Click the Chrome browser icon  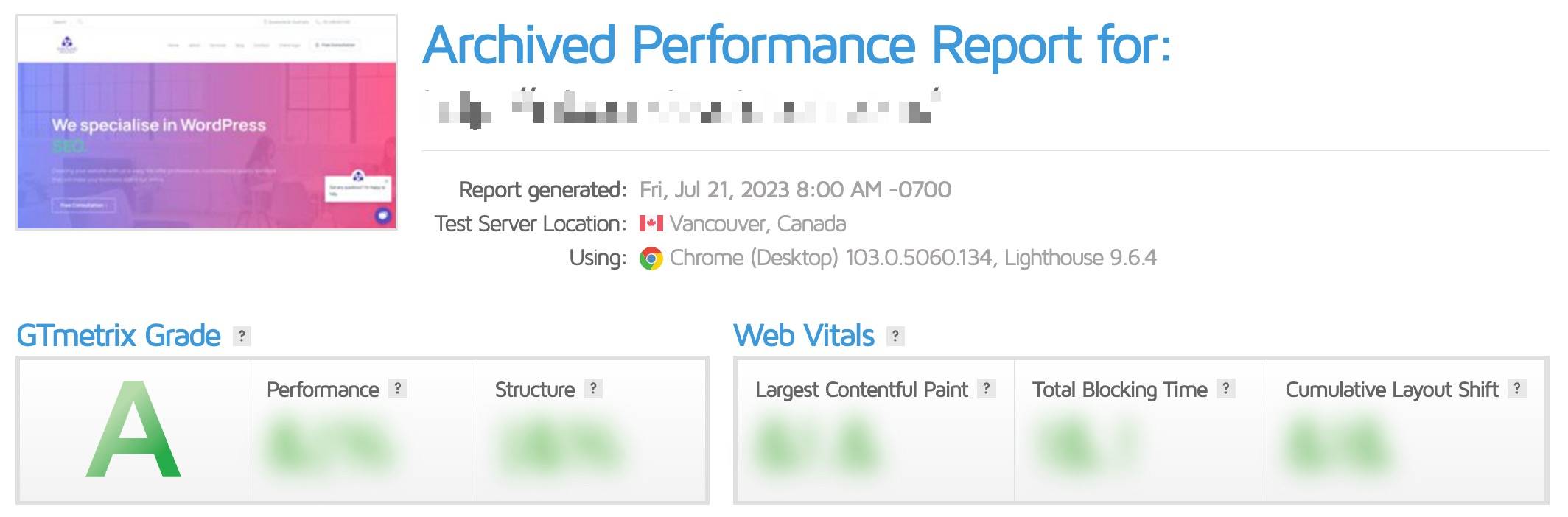pyautogui.click(x=651, y=258)
